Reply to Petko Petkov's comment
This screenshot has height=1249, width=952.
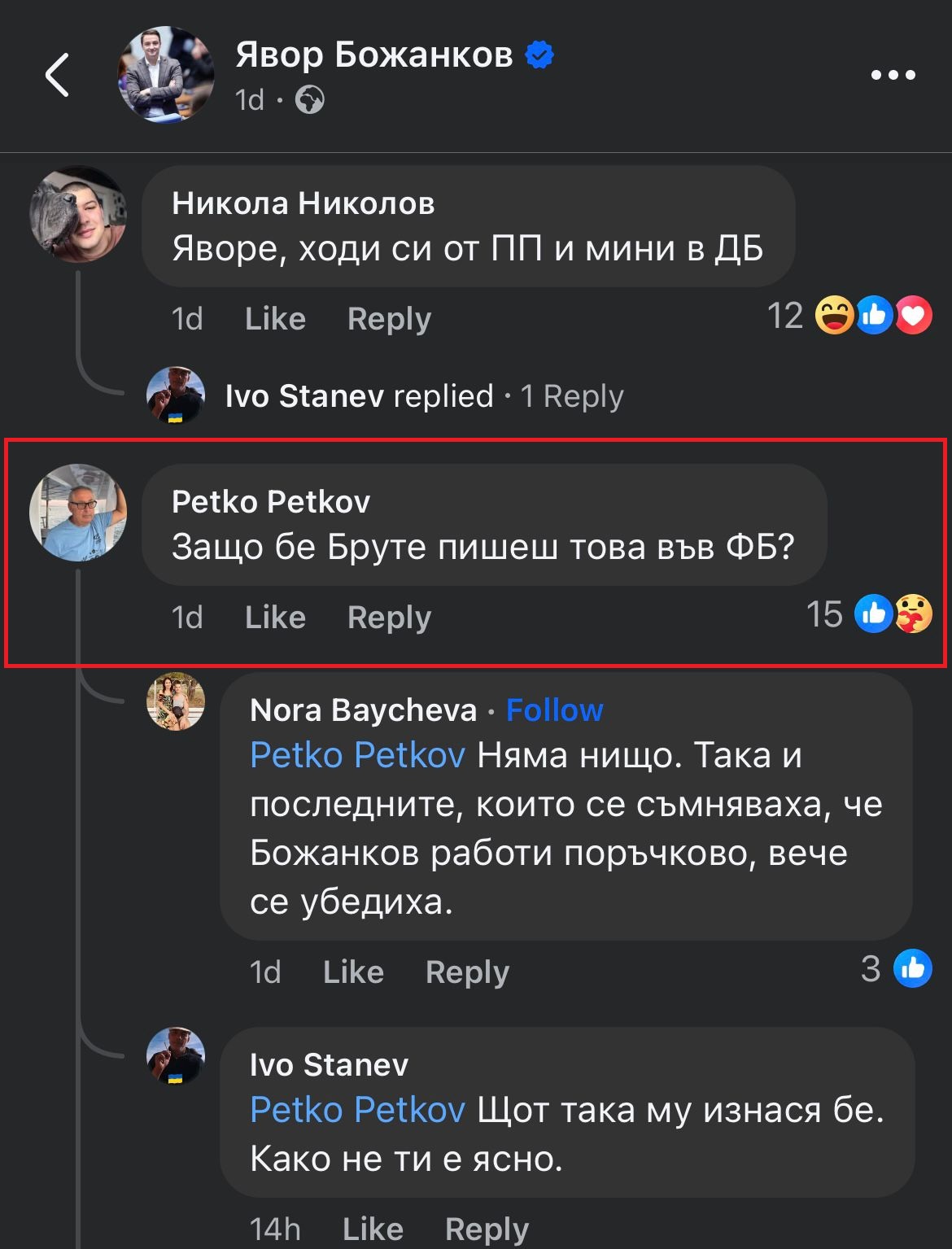pyautogui.click(x=389, y=618)
